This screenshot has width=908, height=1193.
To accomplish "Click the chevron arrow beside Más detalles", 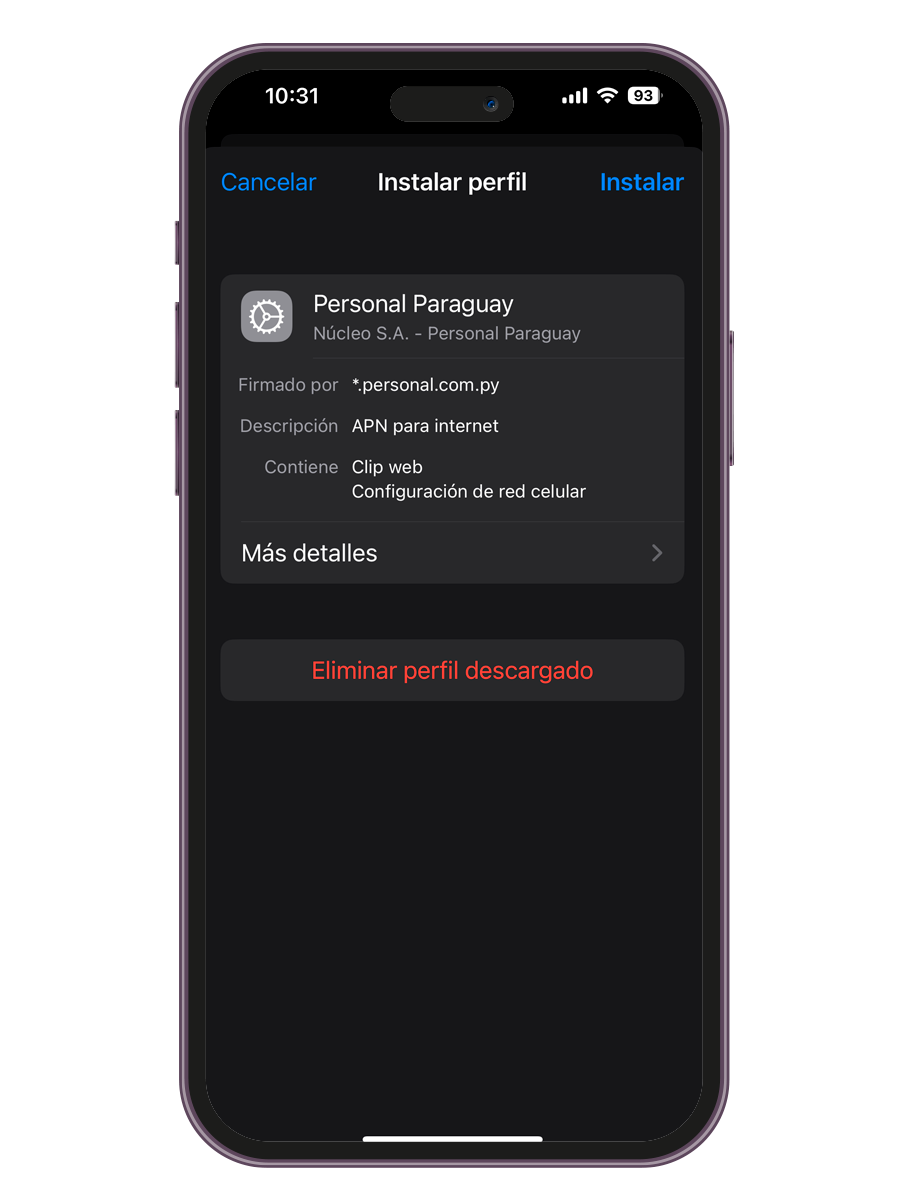I will (x=657, y=553).
